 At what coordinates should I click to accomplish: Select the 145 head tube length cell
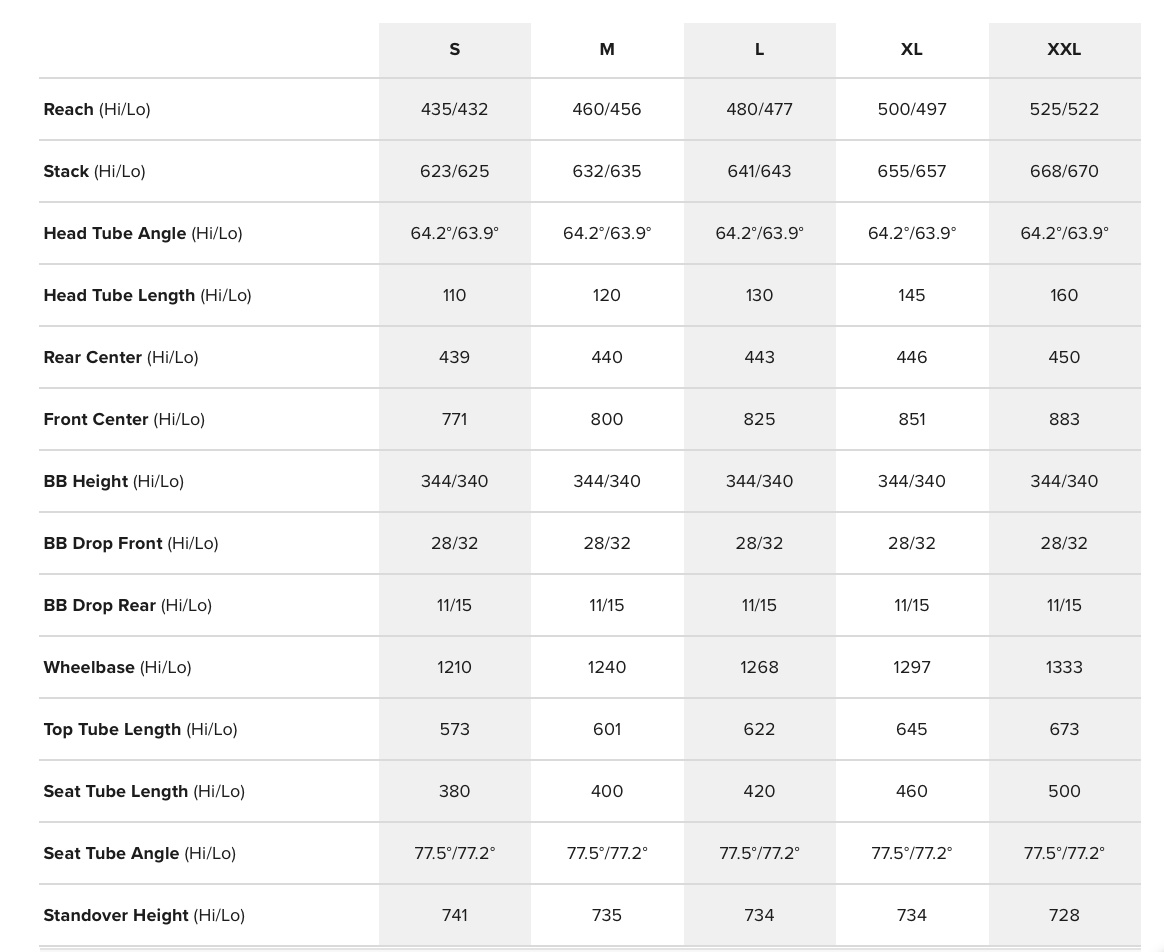tap(911, 295)
